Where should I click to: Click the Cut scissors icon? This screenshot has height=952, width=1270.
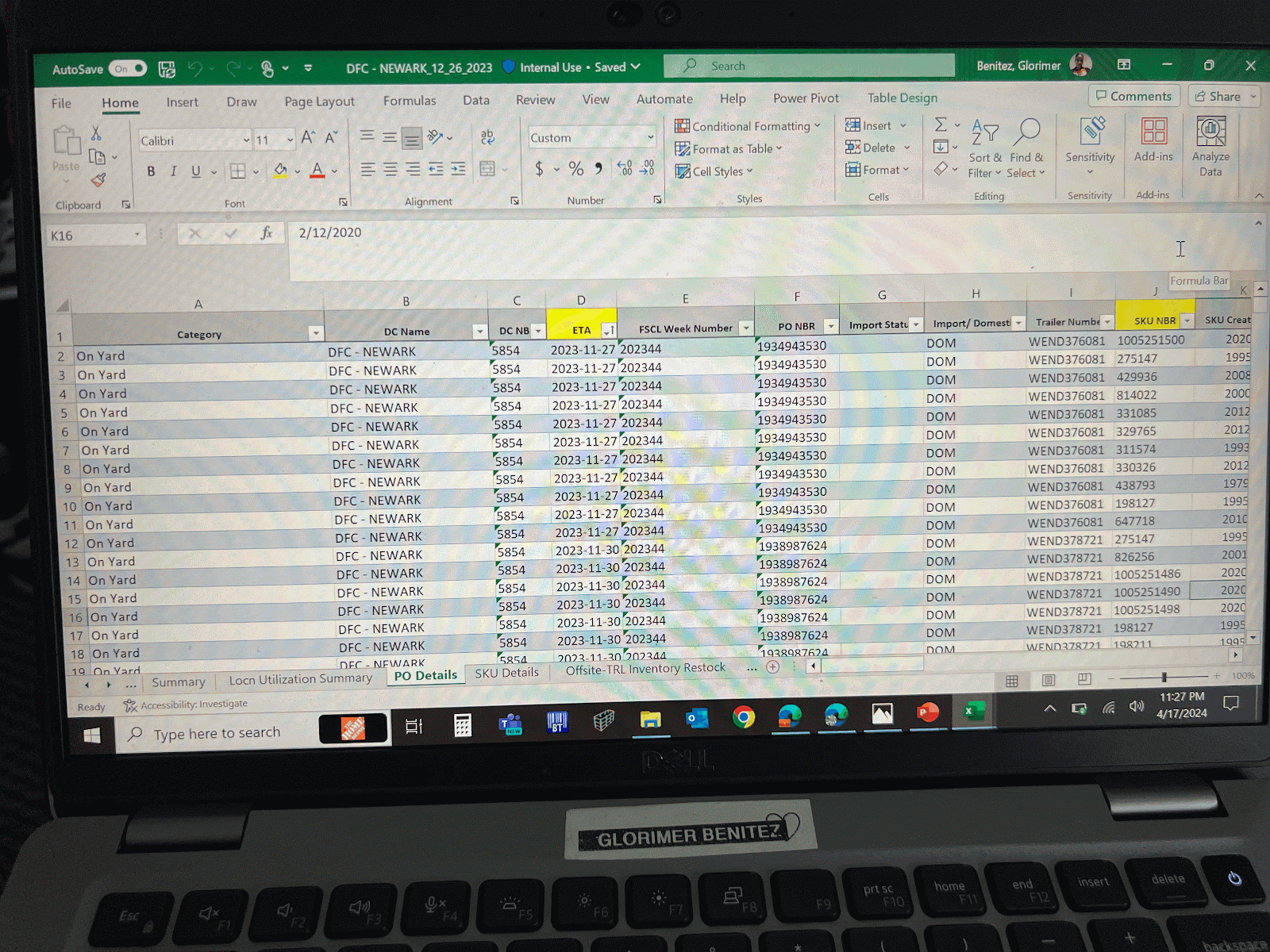click(x=96, y=132)
